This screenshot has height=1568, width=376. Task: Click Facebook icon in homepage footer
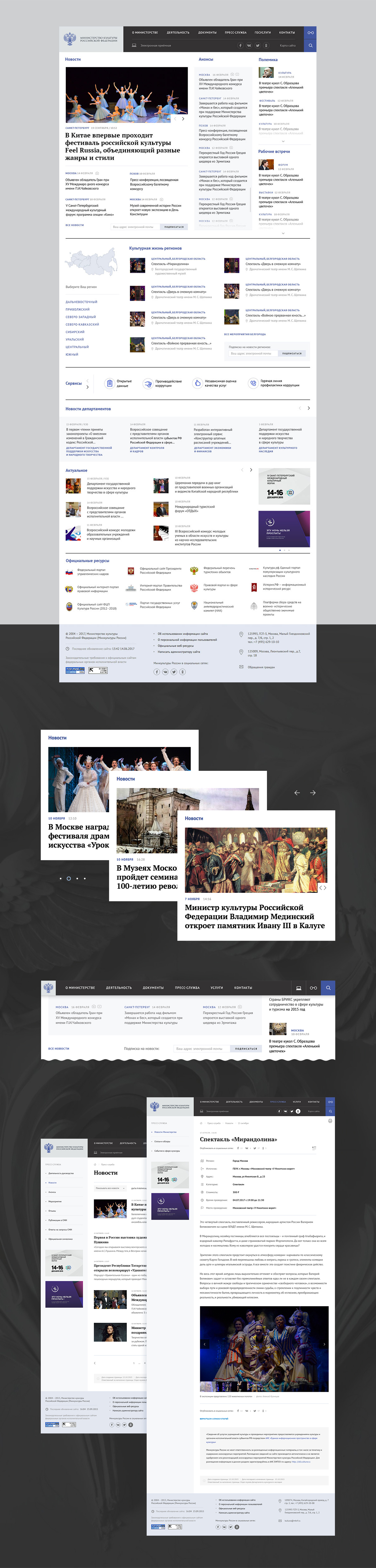(x=156, y=672)
